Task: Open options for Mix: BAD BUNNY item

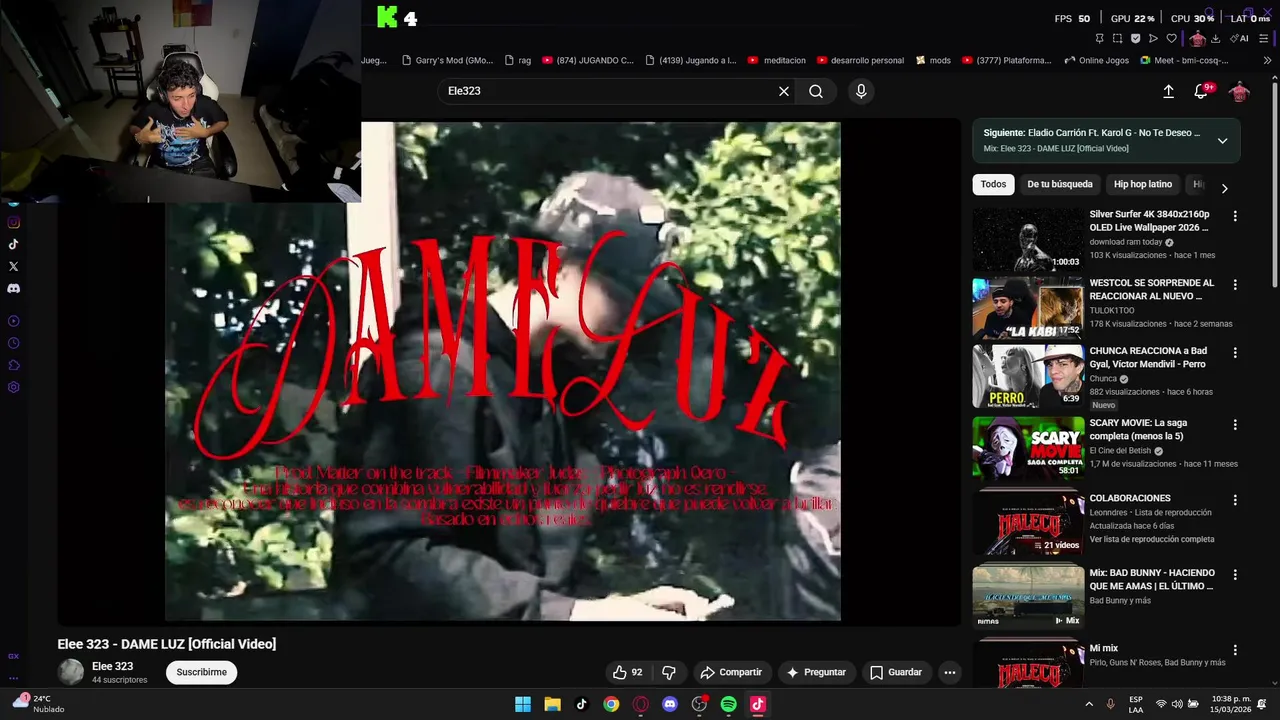Action: tap(1235, 575)
